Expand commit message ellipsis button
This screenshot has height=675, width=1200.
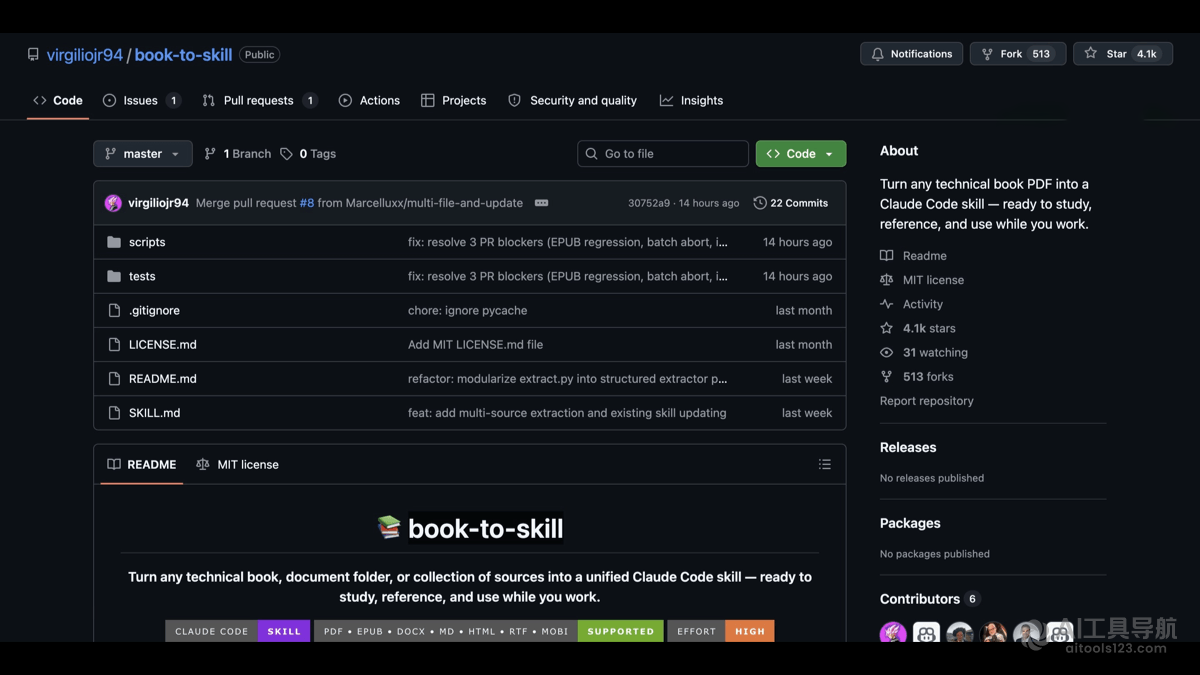click(x=541, y=203)
